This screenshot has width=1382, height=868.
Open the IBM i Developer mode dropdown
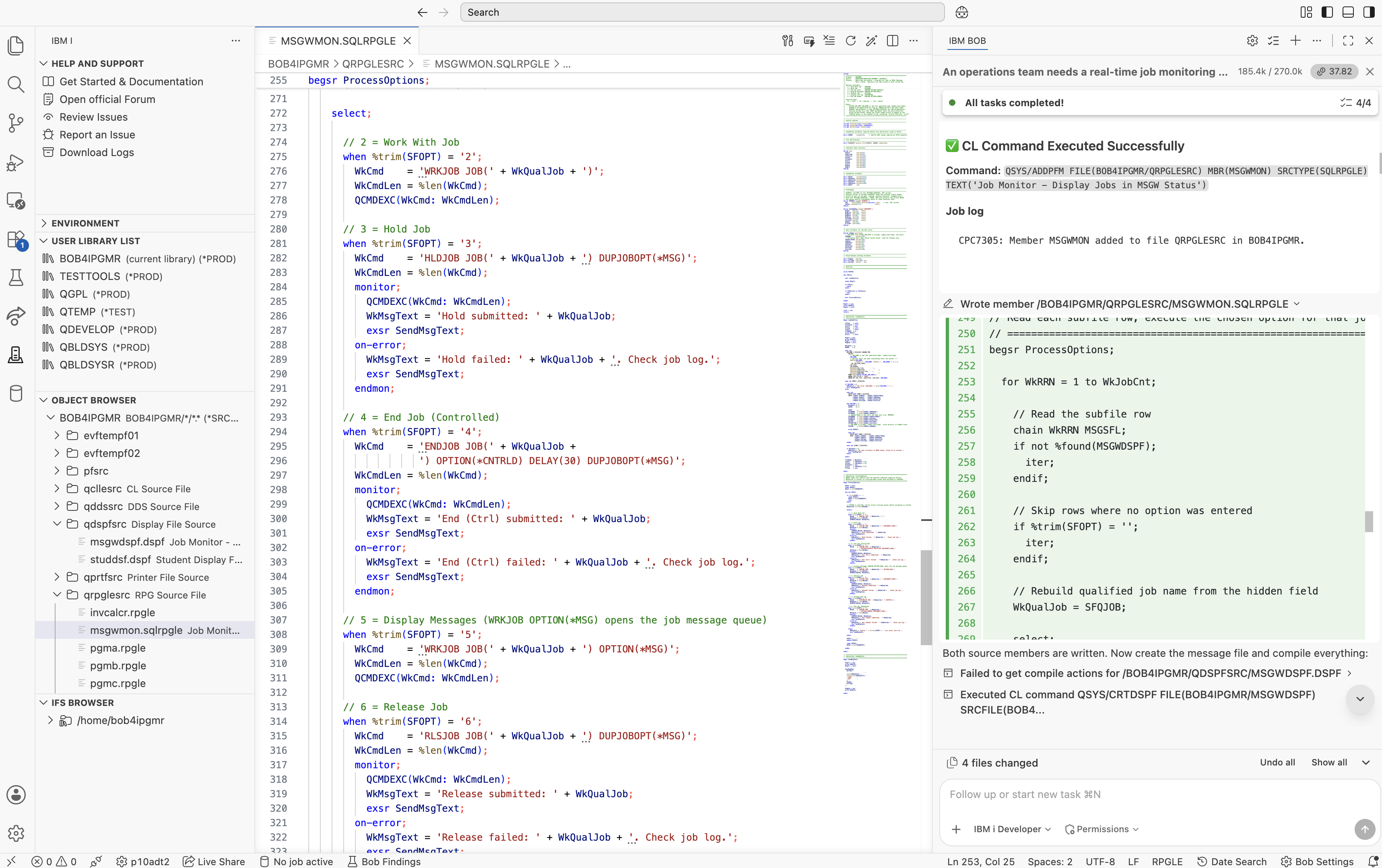(x=1012, y=829)
